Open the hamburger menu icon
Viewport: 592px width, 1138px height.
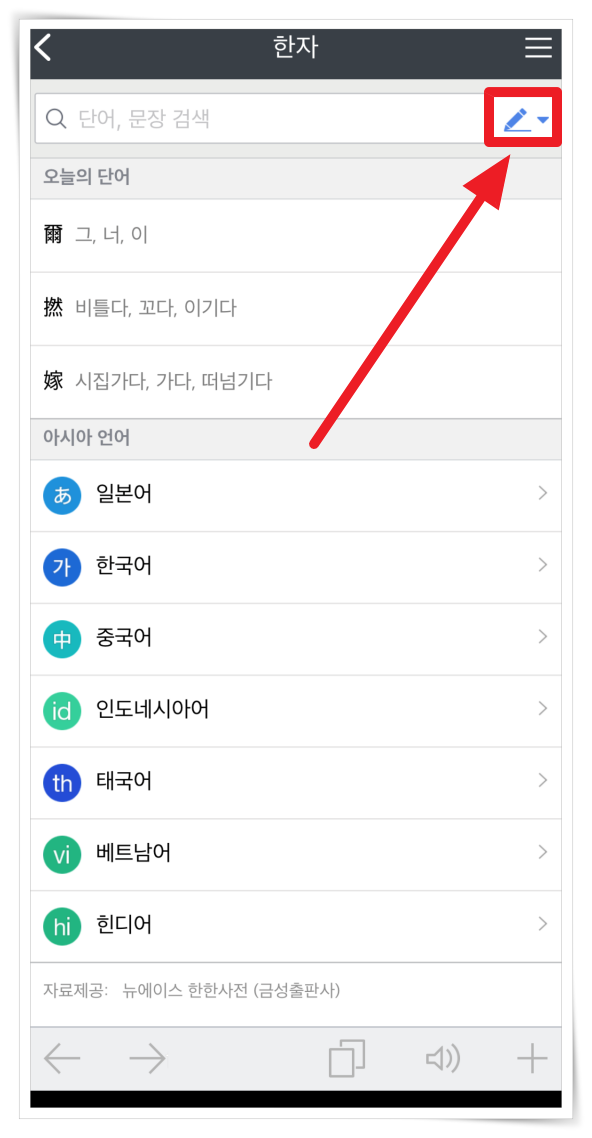tap(538, 48)
